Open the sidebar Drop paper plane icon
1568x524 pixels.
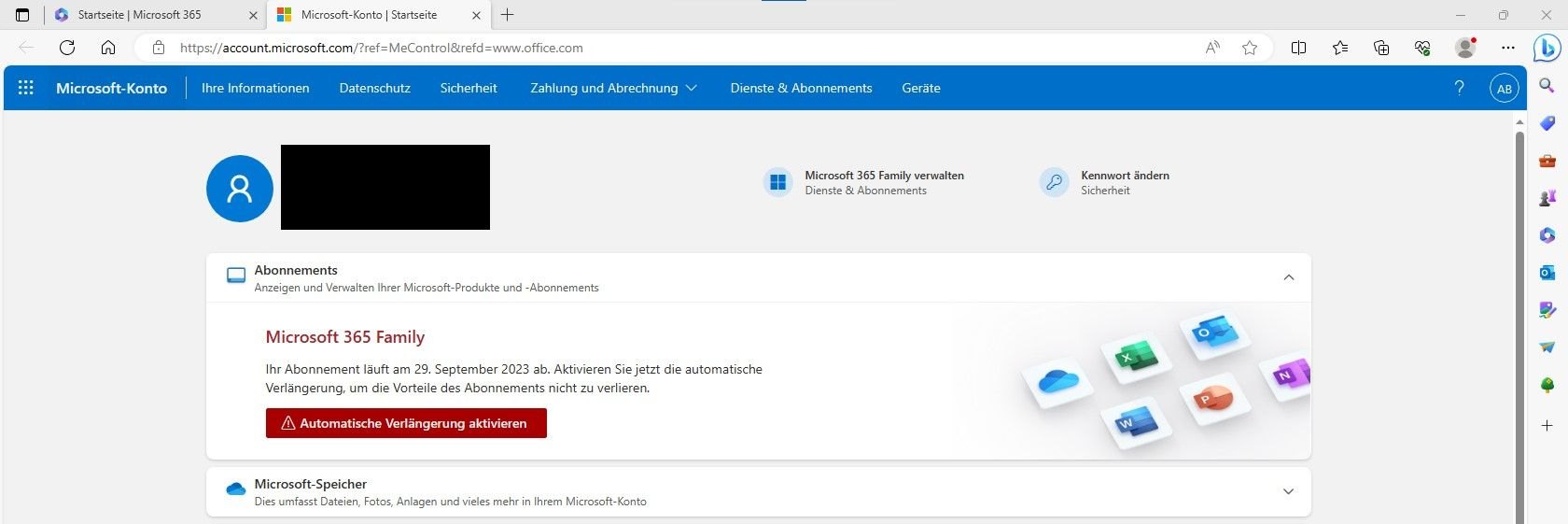(x=1547, y=347)
